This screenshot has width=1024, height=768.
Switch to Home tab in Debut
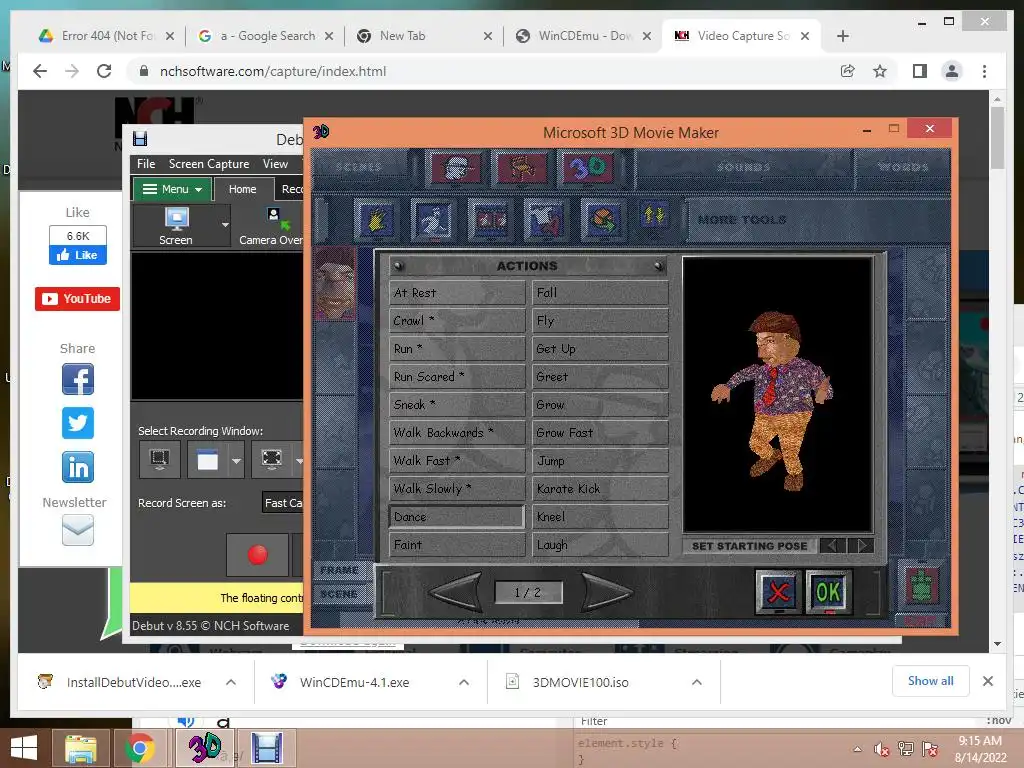coord(242,189)
